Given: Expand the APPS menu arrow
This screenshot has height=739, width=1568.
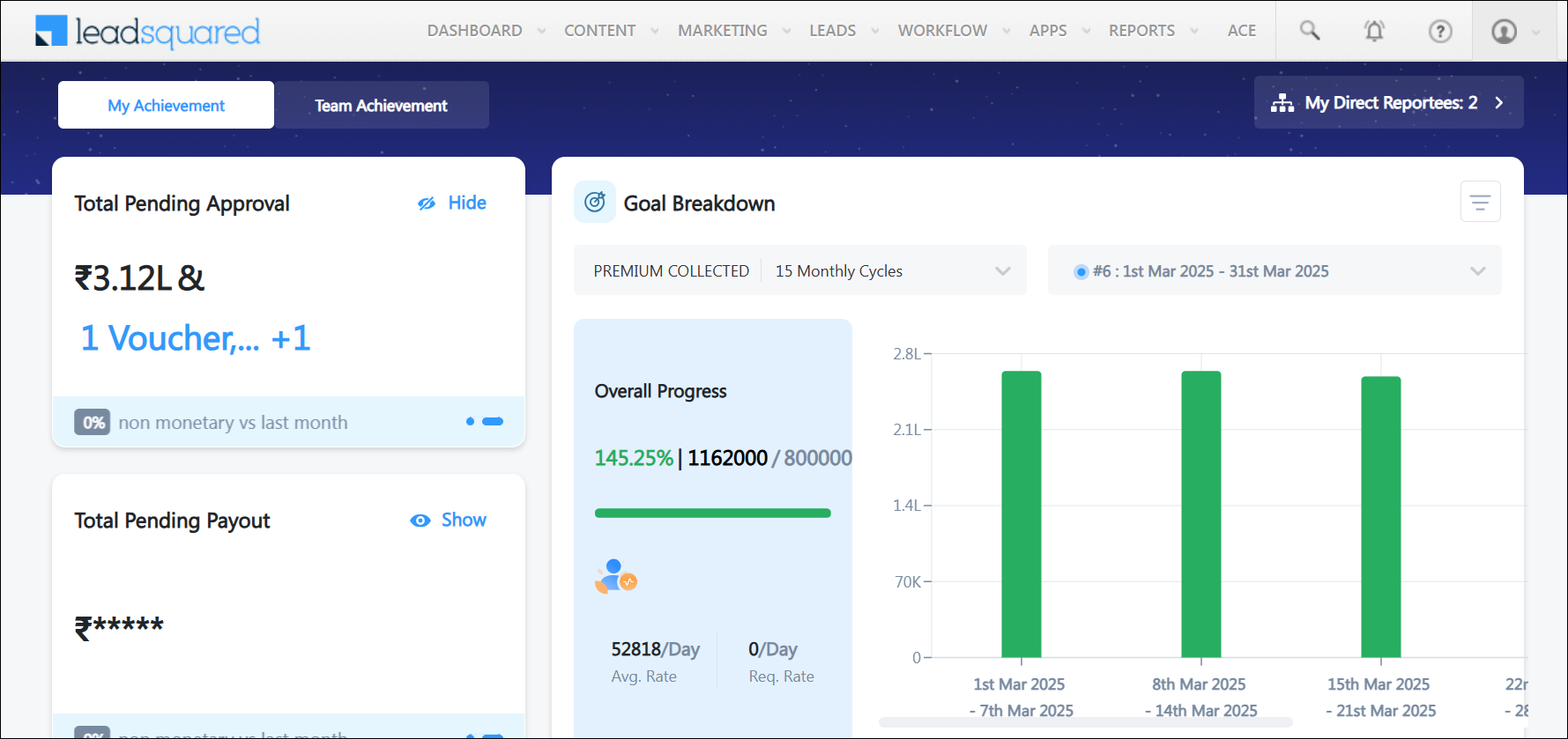Looking at the screenshot, I should [x=1086, y=31].
